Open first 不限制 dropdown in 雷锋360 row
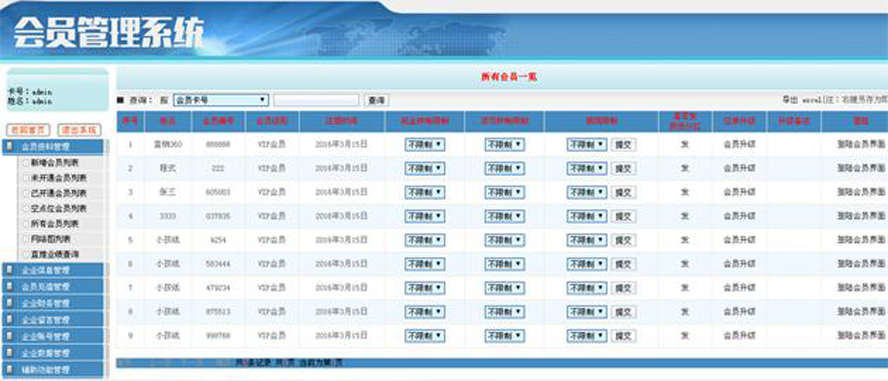The image size is (888, 381). pos(425,144)
